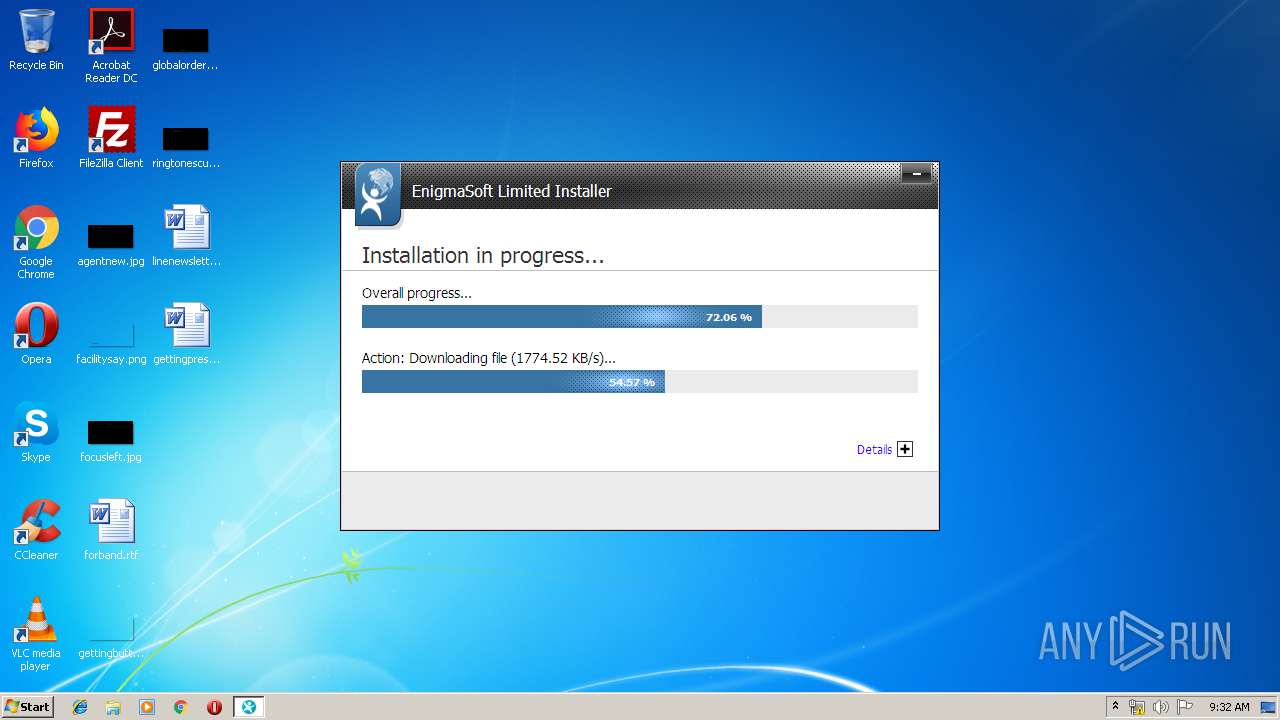Viewport: 1280px width, 720px height.
Task: Expand installer Details with plus box
Action: [x=905, y=450]
